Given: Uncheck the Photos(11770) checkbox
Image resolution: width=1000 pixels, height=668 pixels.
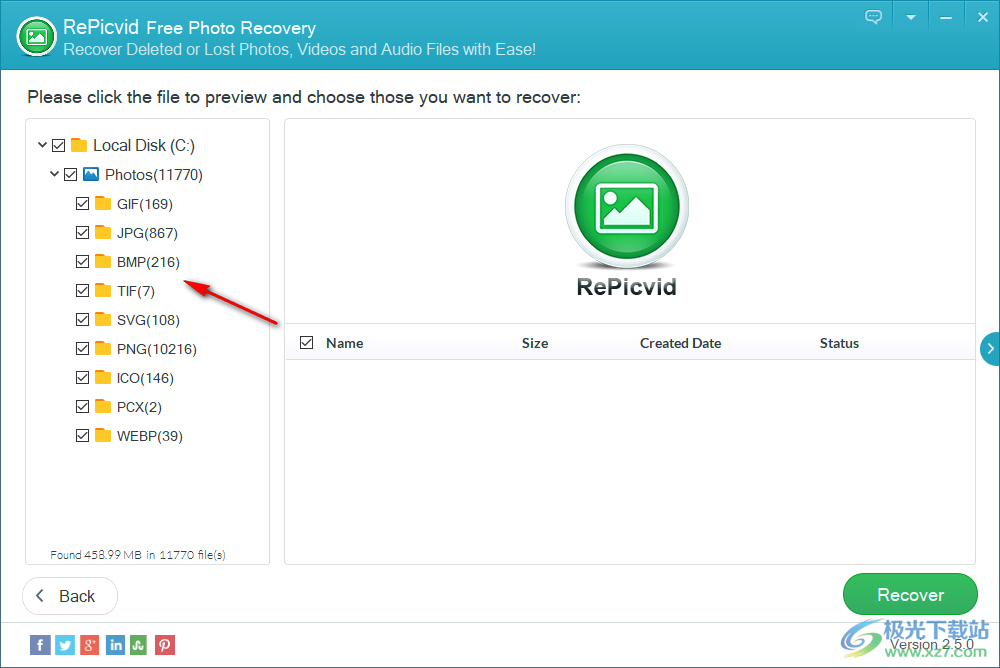Looking at the screenshot, I should coord(71,174).
